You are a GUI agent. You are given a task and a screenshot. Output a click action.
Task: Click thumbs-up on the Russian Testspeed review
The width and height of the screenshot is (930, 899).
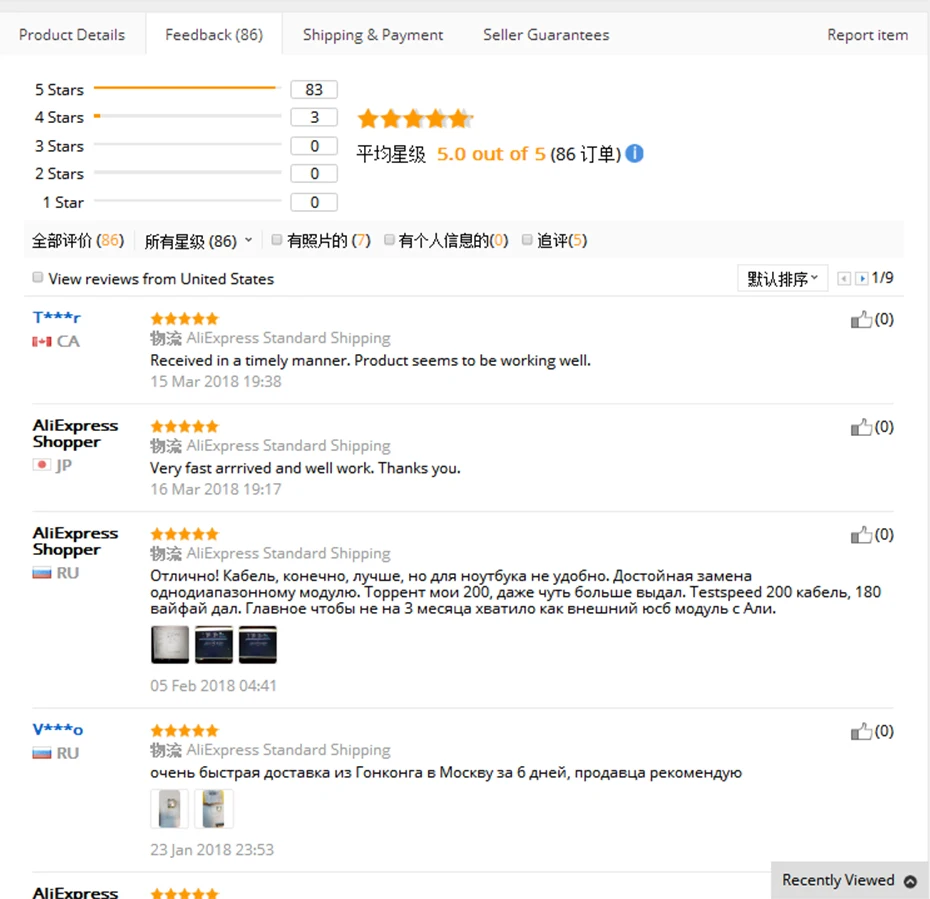tap(861, 536)
